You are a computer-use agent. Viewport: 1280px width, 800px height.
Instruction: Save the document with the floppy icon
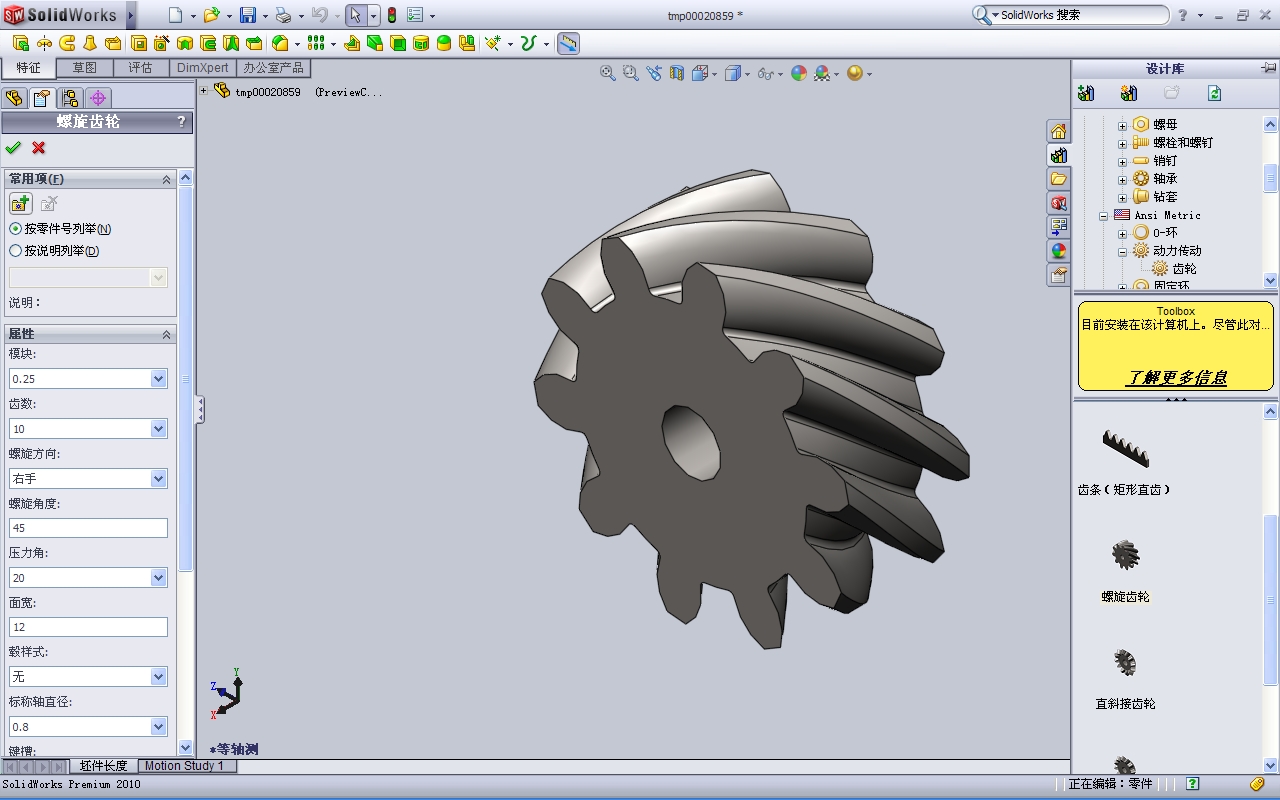point(248,15)
